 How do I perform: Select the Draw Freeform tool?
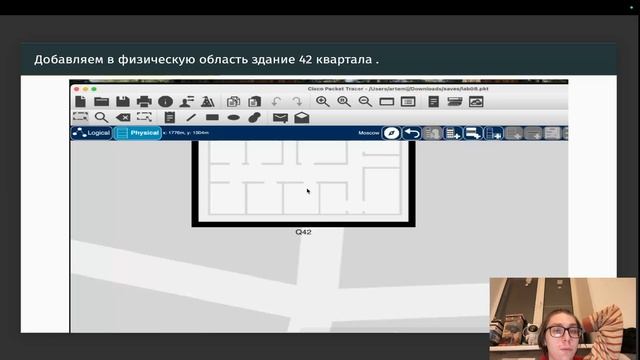point(255,118)
